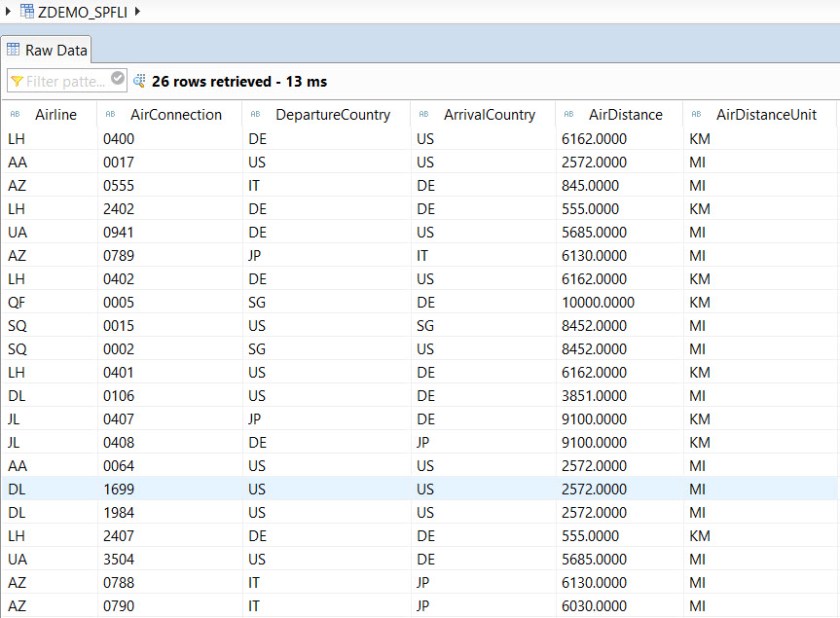
Task: Click the ZDEMO_SPFLI table icon in breadcrumb
Action: tap(27, 11)
